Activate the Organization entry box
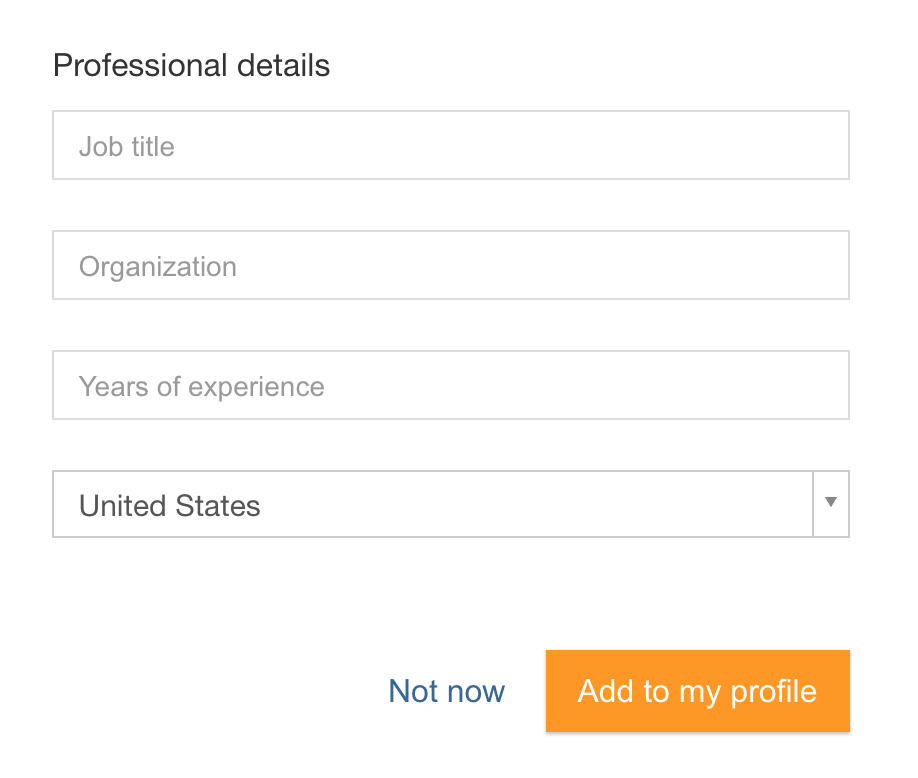Screen dimensions: 918x778 coord(451,265)
